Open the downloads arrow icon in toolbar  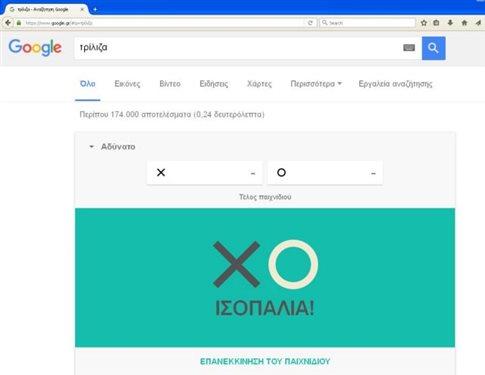click(450, 23)
